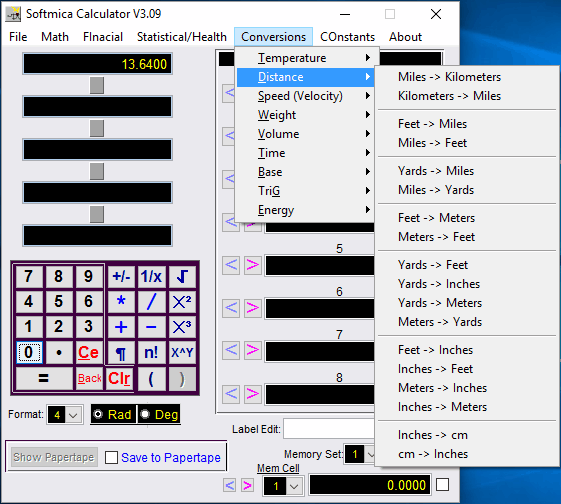Expand the Temperature submenu

click(305, 58)
